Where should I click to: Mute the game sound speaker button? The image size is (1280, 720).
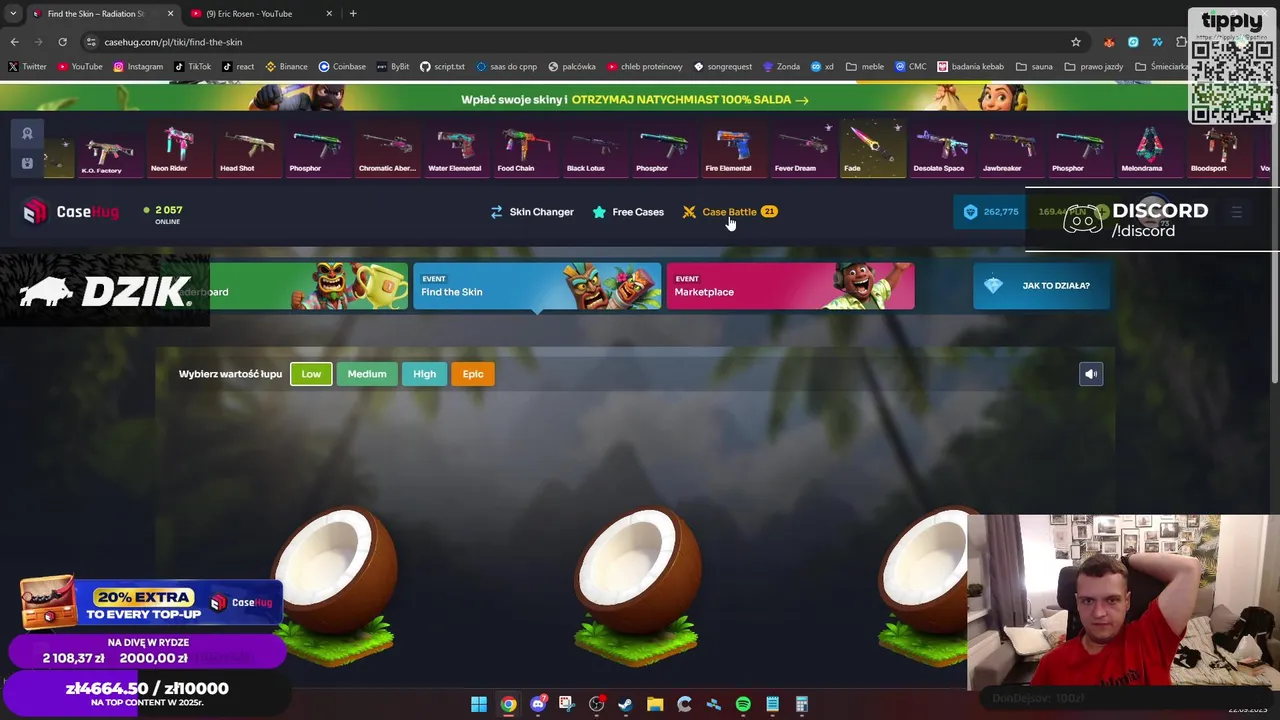point(1091,374)
